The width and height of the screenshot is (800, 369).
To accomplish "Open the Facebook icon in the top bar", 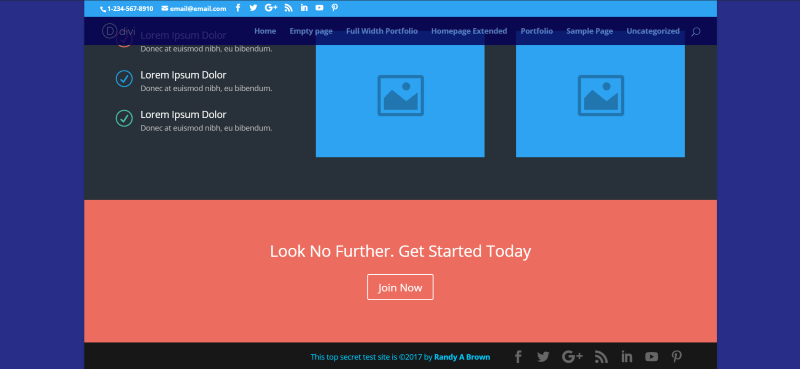I will (238, 8).
